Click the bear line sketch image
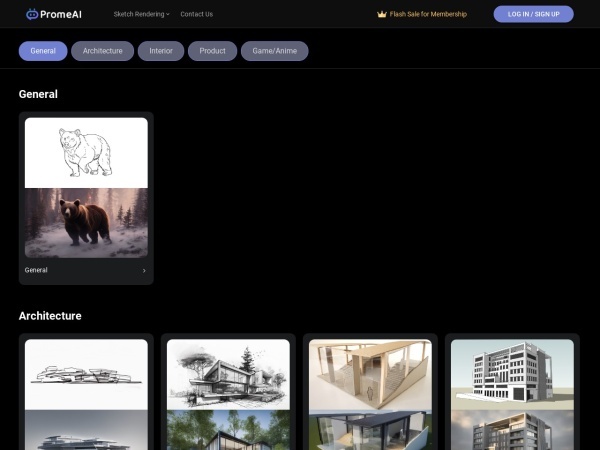Screen dimensions: 600x450 click(x=86, y=152)
